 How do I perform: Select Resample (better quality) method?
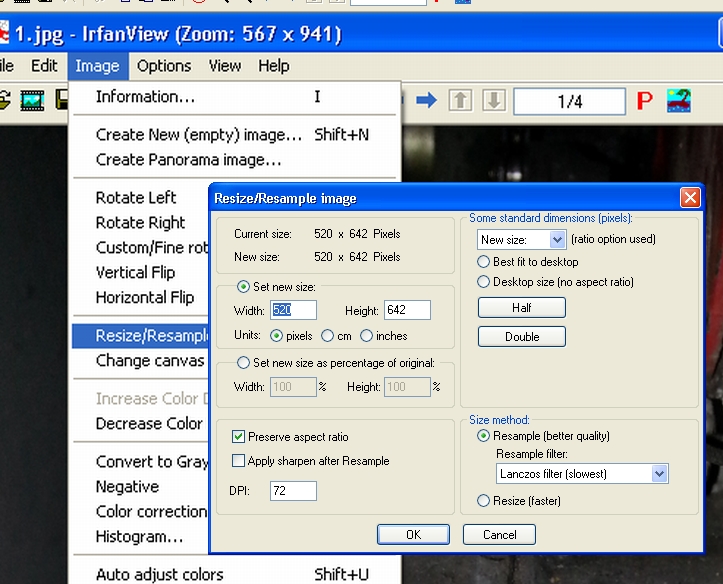point(483,436)
